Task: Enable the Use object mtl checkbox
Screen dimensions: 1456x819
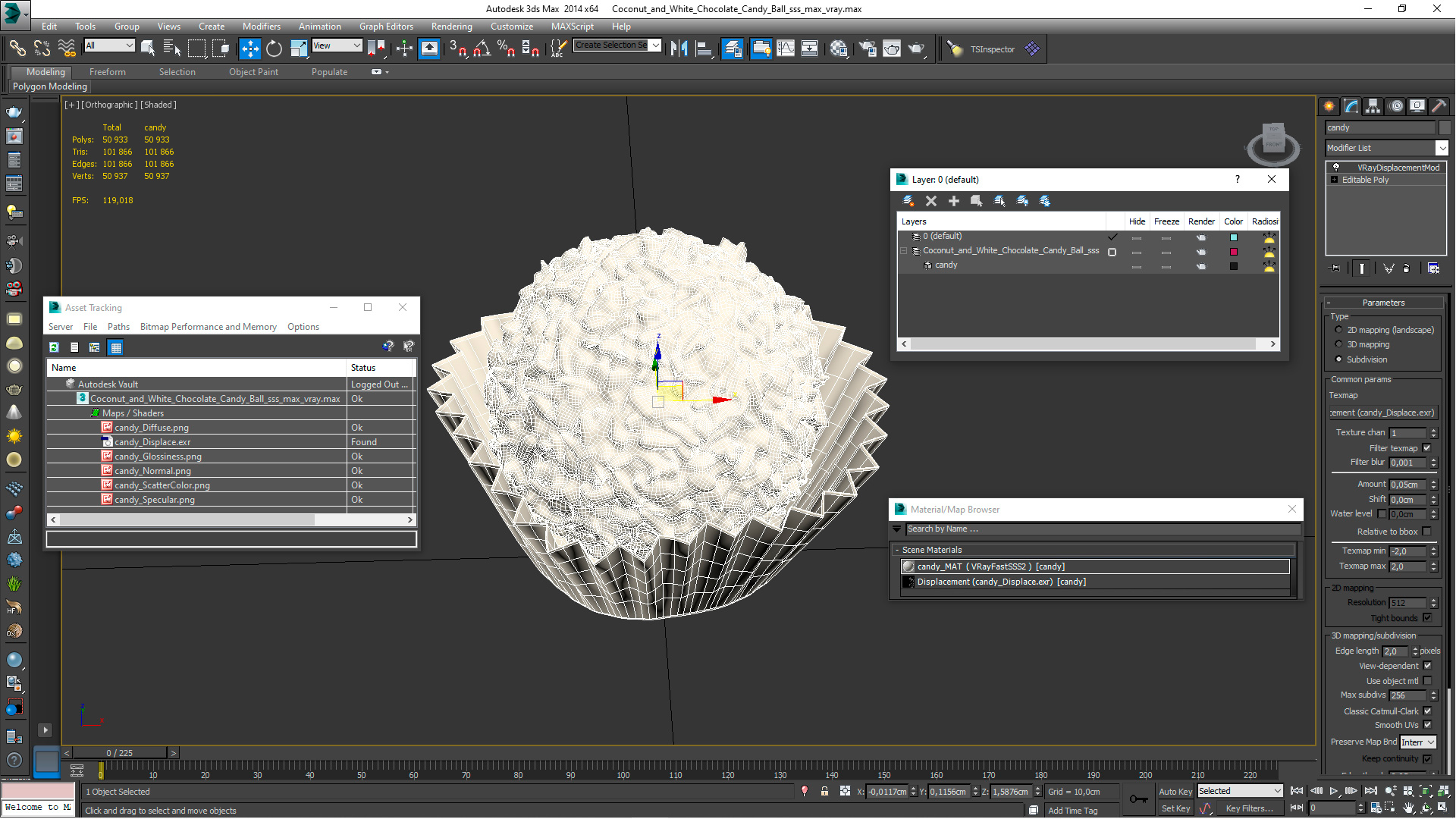Action: (1426, 681)
